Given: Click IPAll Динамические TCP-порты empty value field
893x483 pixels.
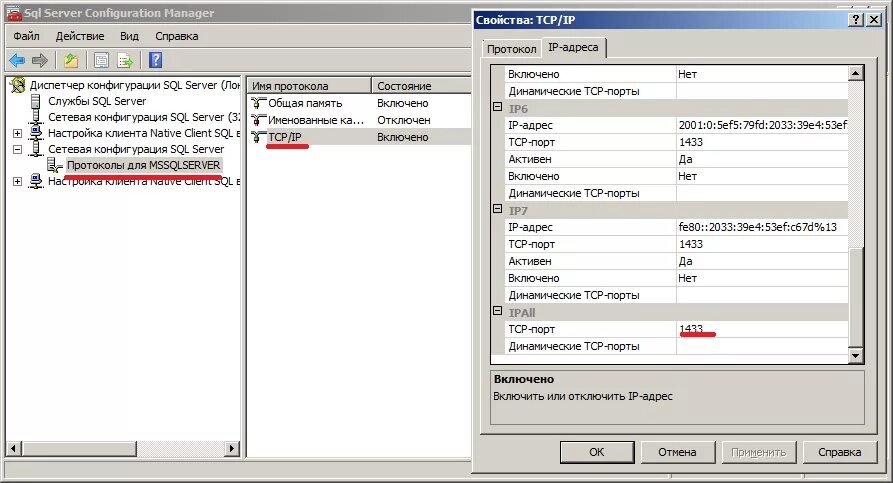Looking at the screenshot, I should point(762,346).
